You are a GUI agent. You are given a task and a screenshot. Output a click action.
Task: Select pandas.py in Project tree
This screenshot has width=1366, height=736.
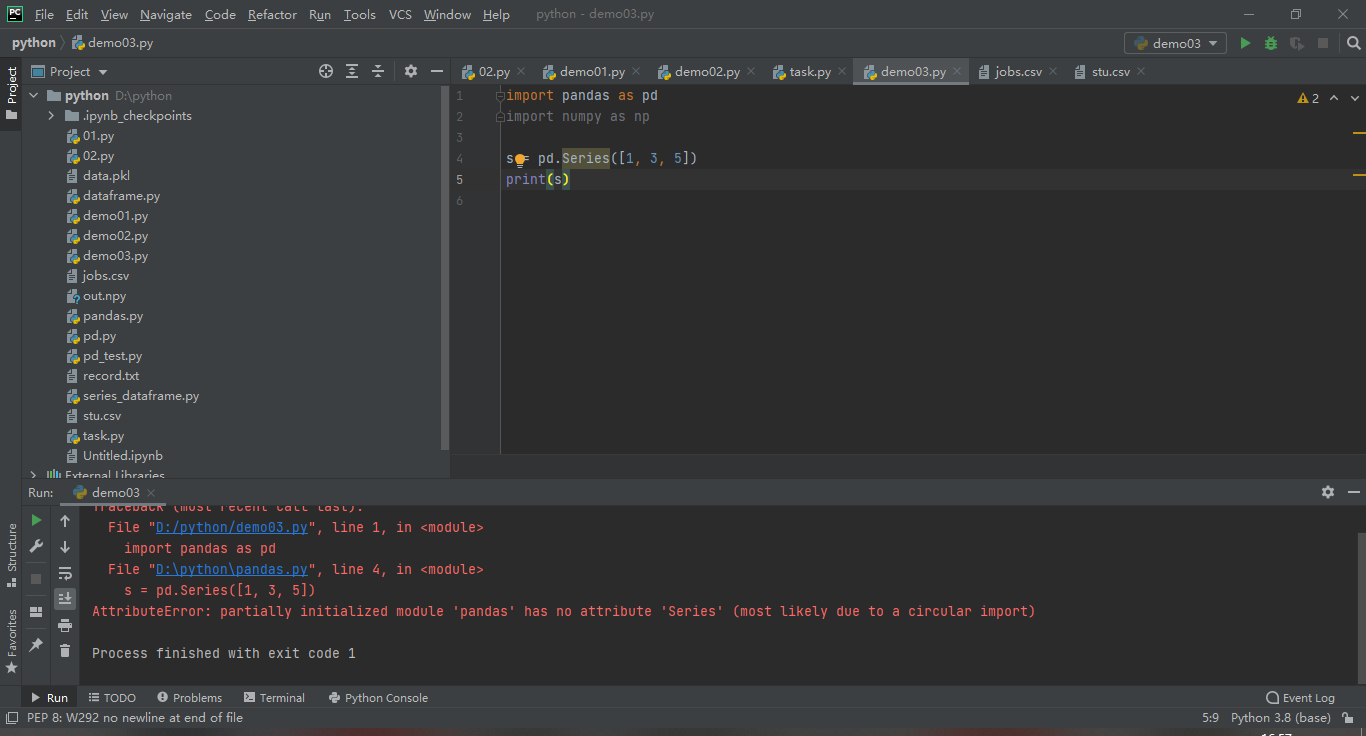(113, 316)
